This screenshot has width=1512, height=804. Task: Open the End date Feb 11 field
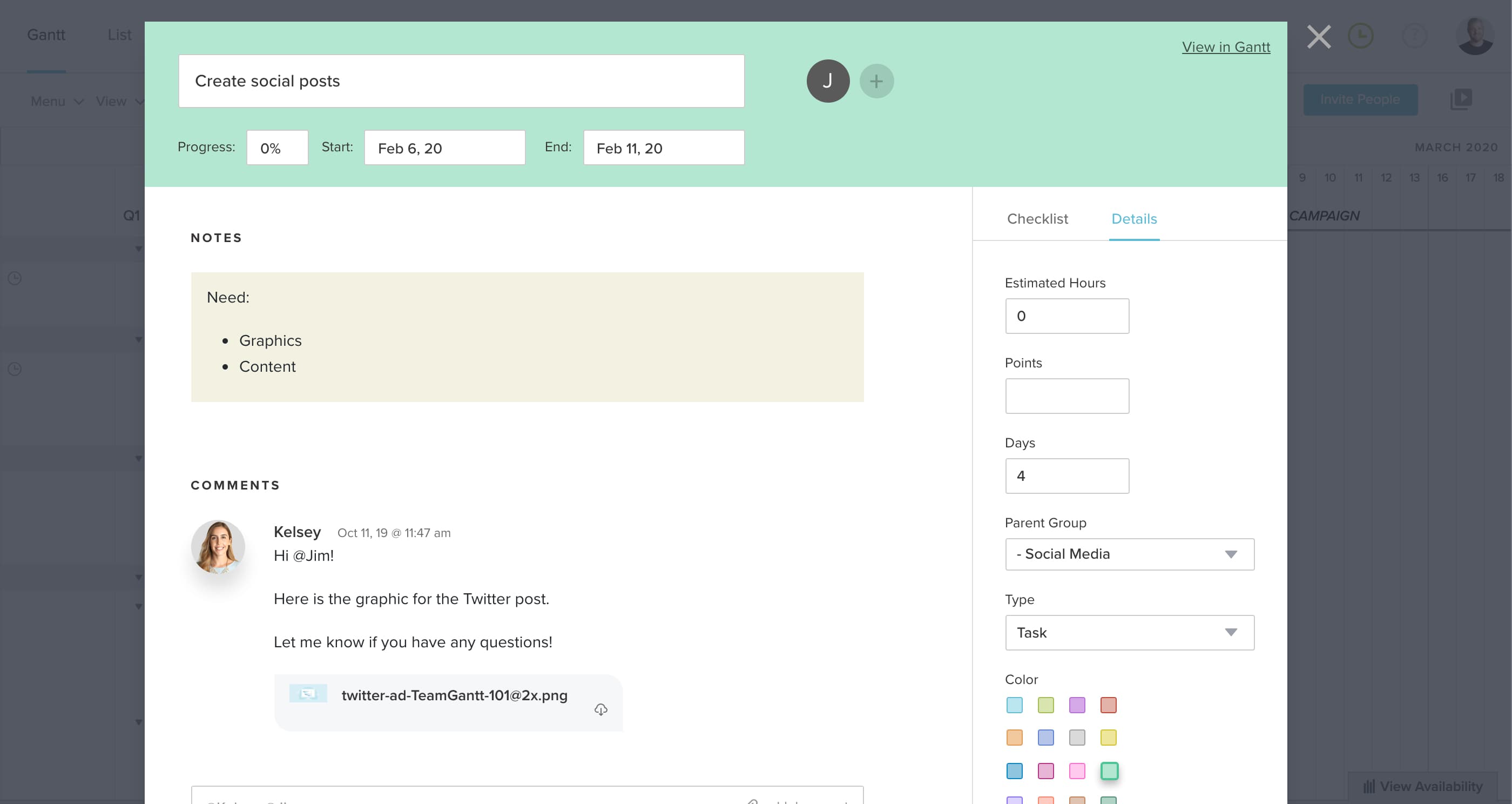click(x=664, y=148)
